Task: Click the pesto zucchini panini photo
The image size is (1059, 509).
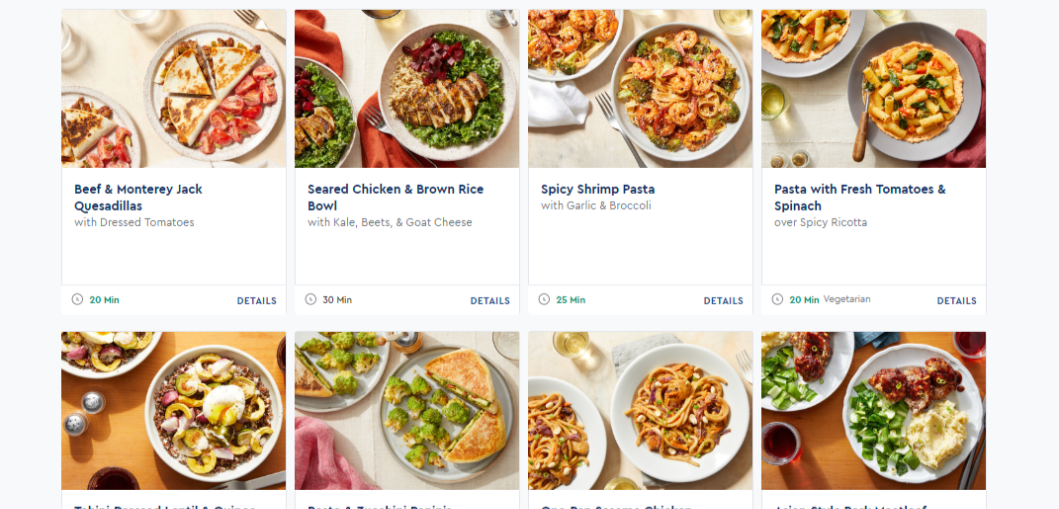Action: [x=407, y=410]
